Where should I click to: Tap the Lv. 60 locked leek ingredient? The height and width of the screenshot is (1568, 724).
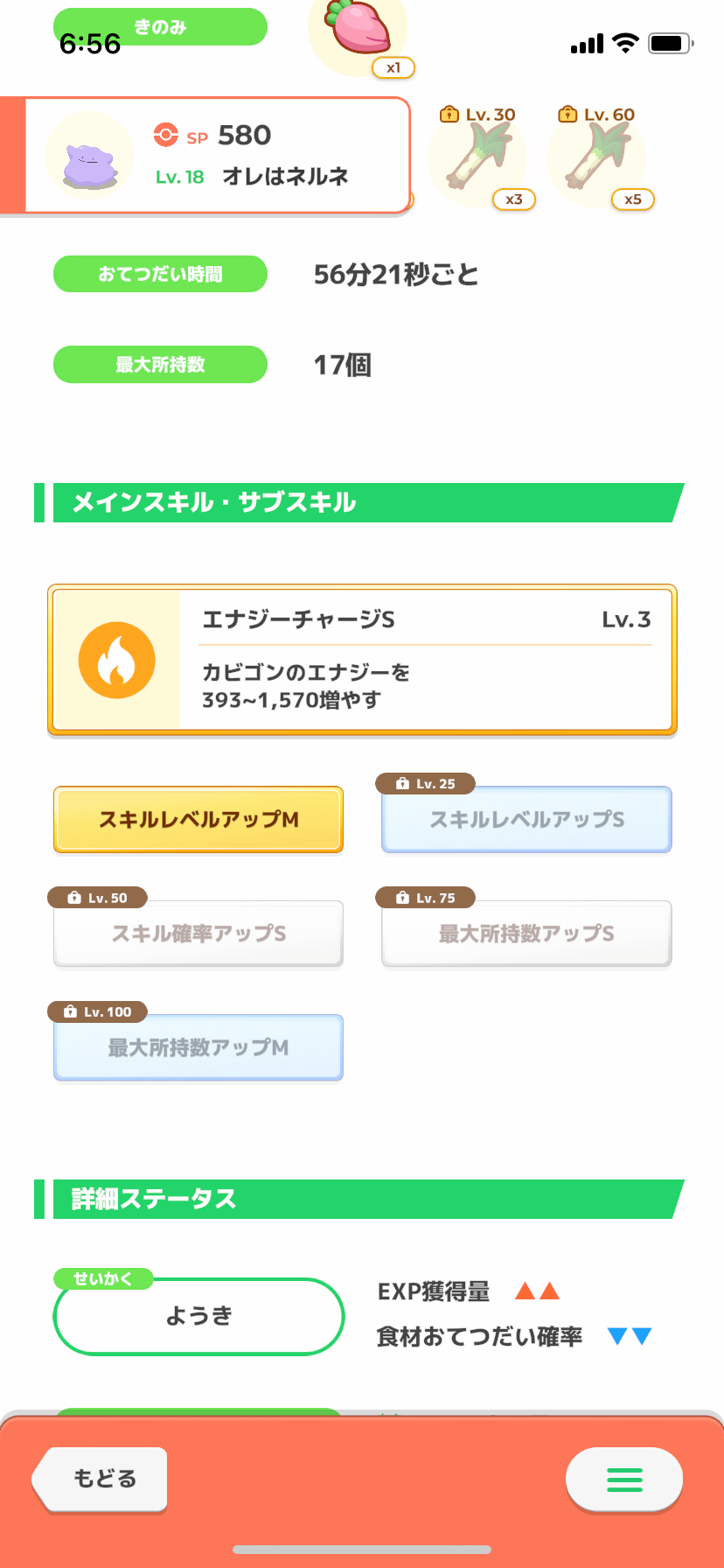597,157
